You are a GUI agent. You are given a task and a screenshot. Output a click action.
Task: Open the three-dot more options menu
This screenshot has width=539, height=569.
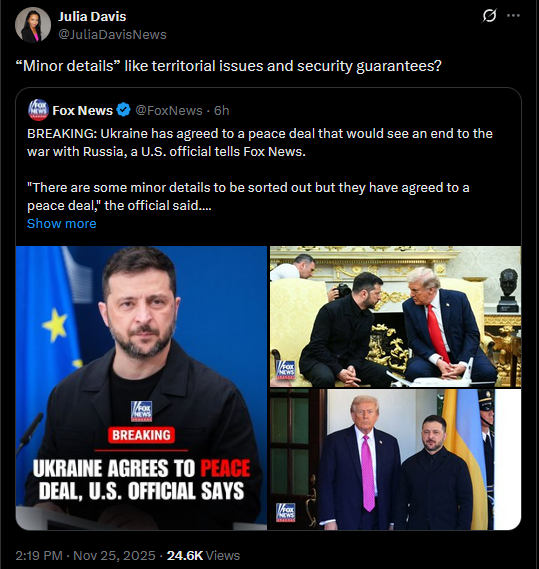tap(513, 16)
